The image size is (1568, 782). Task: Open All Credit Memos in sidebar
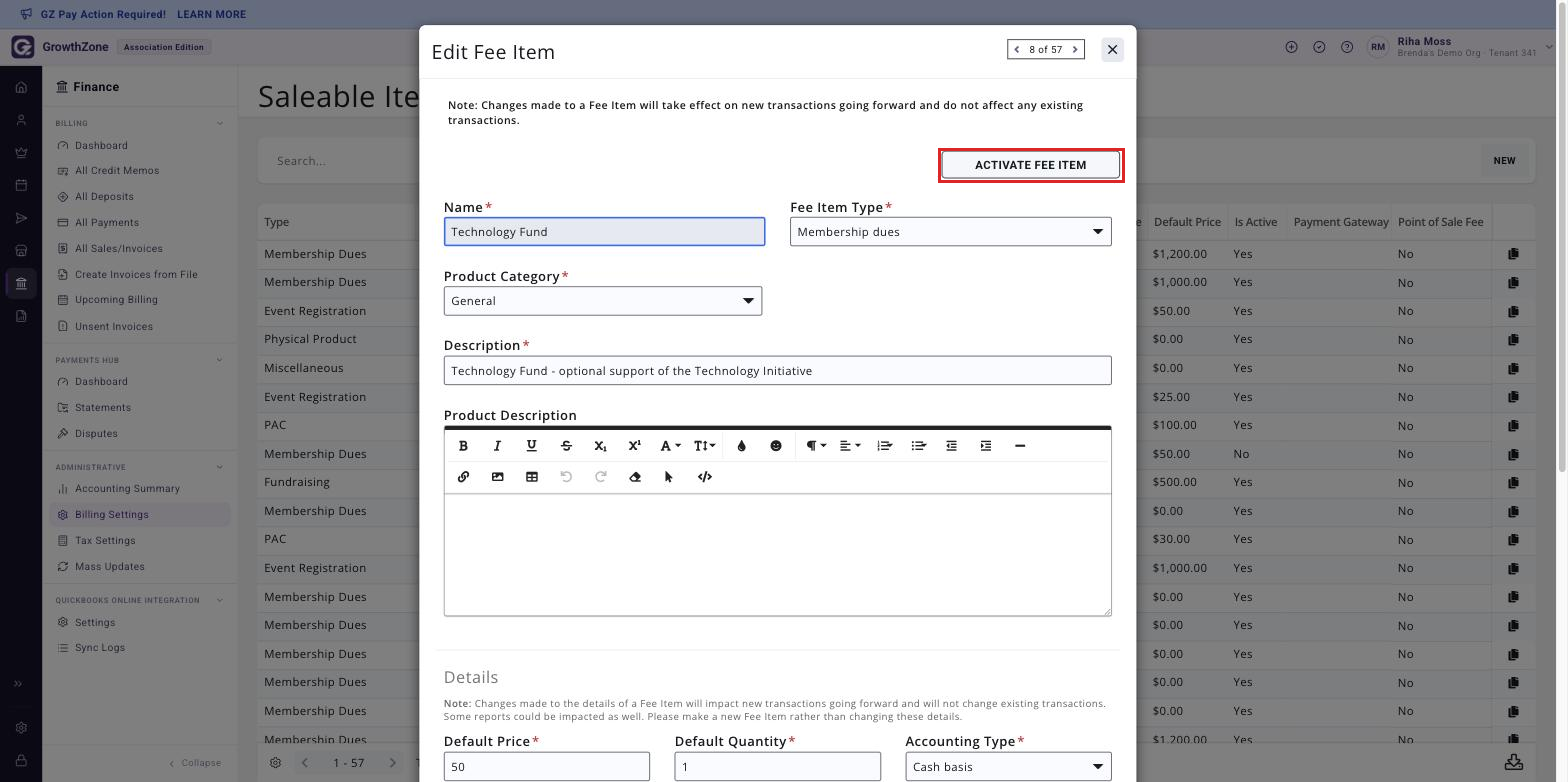(x=117, y=171)
